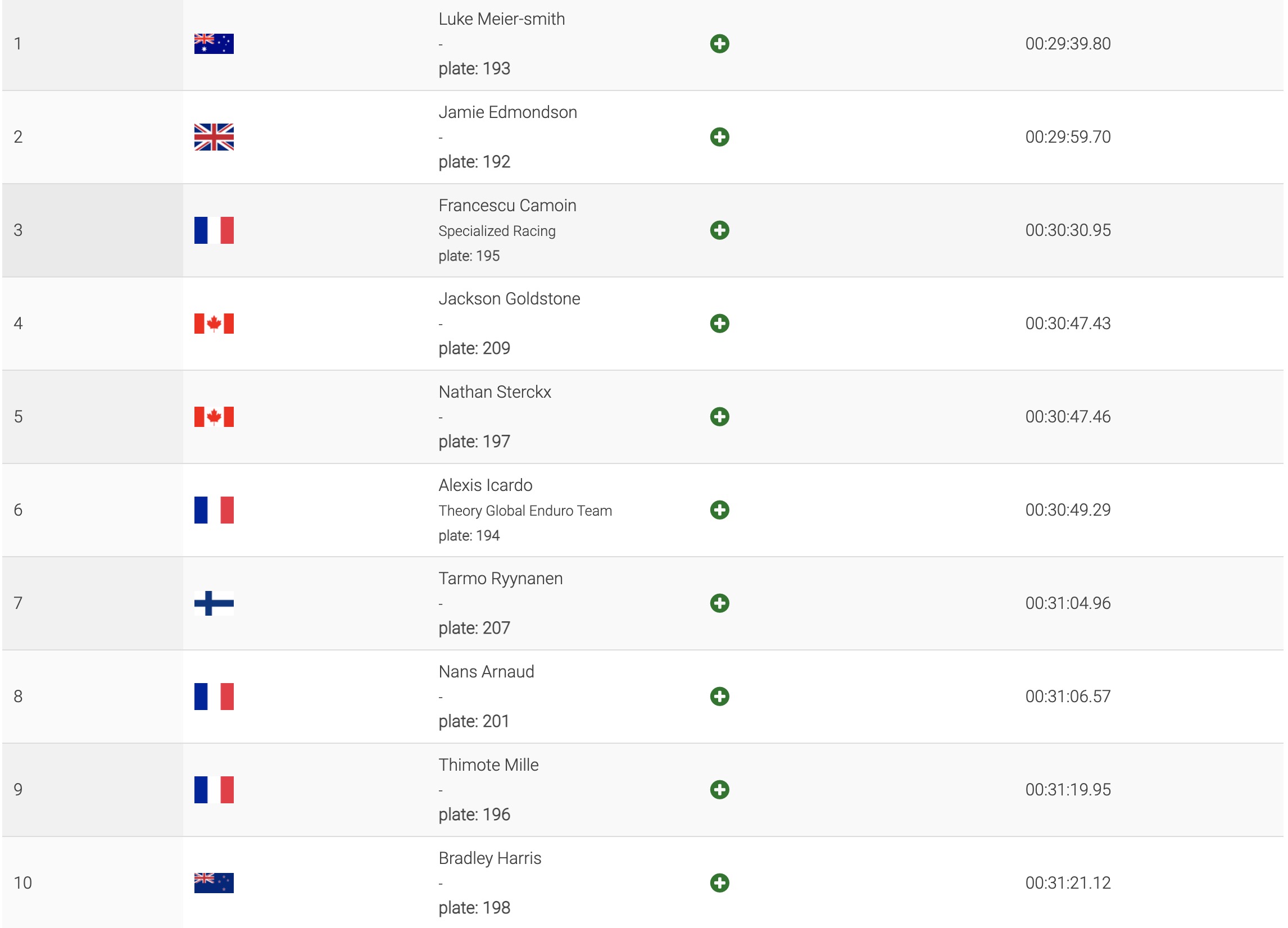1288x928 pixels.
Task: Expand Thimote Mille's row details
Action: [719, 789]
